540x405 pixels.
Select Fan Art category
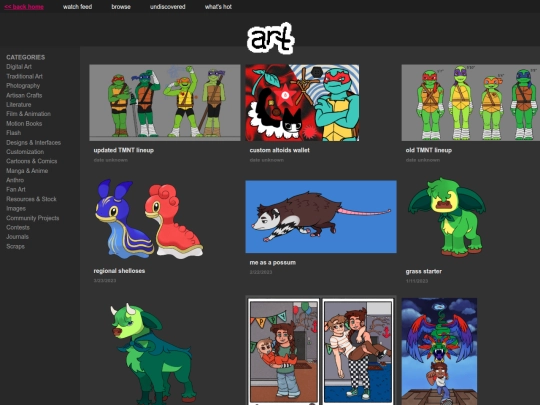pos(16,189)
